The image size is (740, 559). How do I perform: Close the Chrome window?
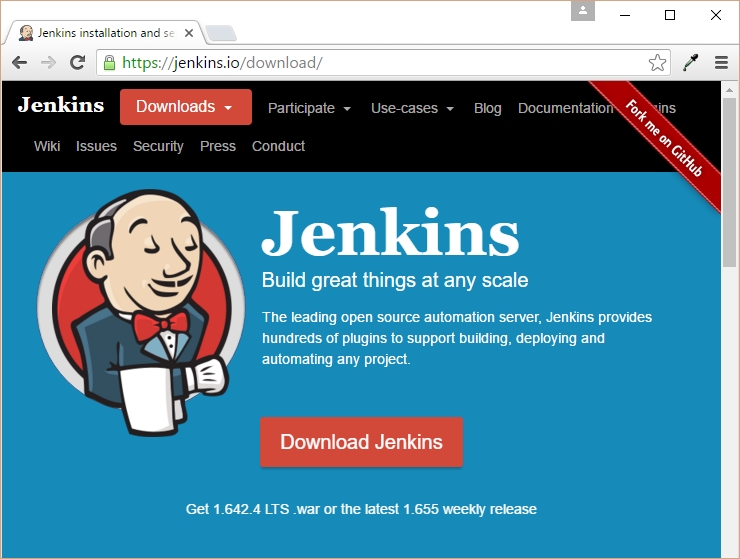coord(715,15)
